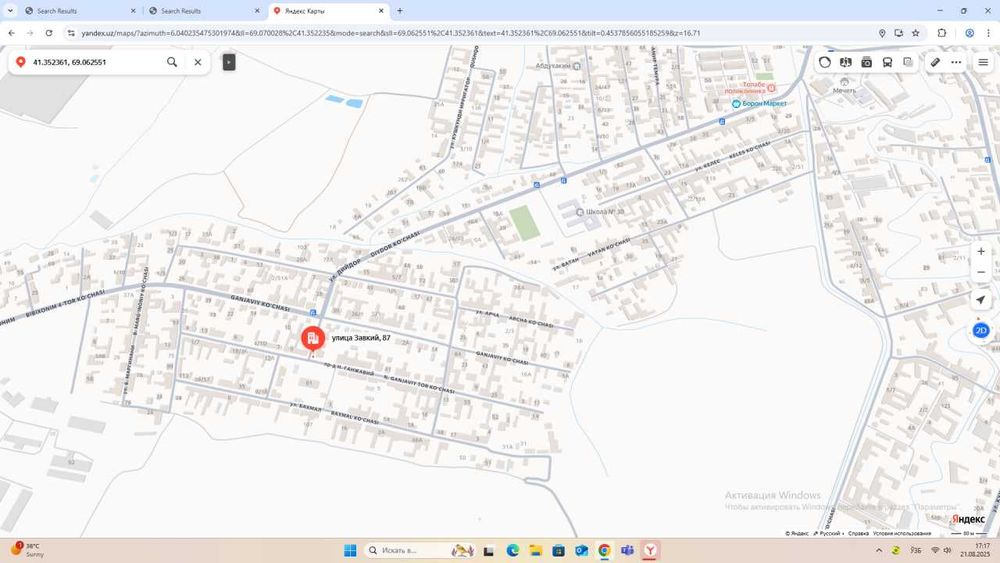Open the Справка help link

tap(858, 533)
